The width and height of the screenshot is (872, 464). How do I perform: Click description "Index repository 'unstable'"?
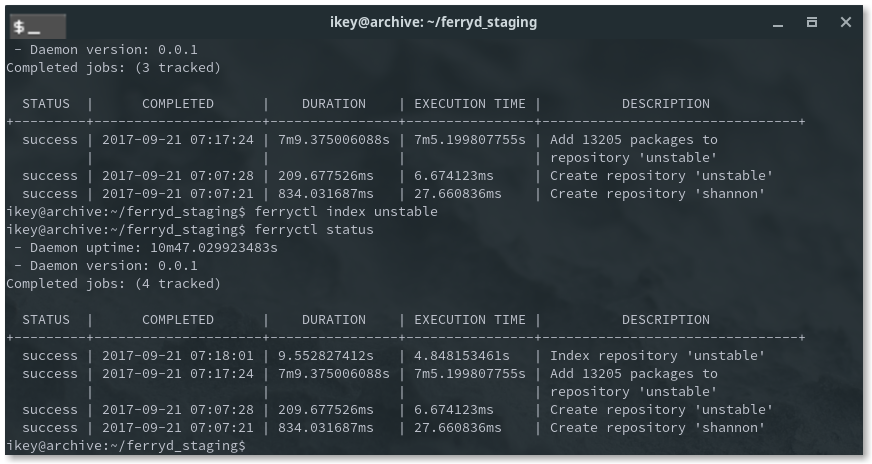pos(657,356)
